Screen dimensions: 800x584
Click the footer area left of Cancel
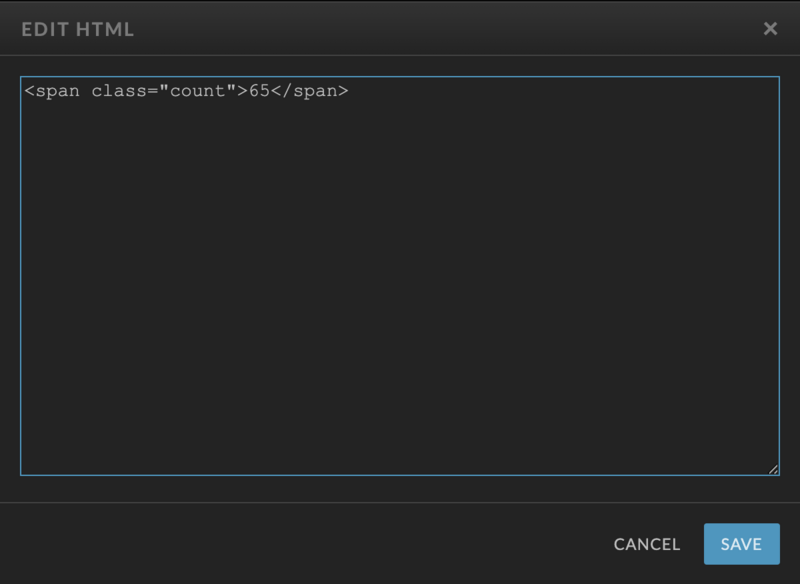coord(306,544)
